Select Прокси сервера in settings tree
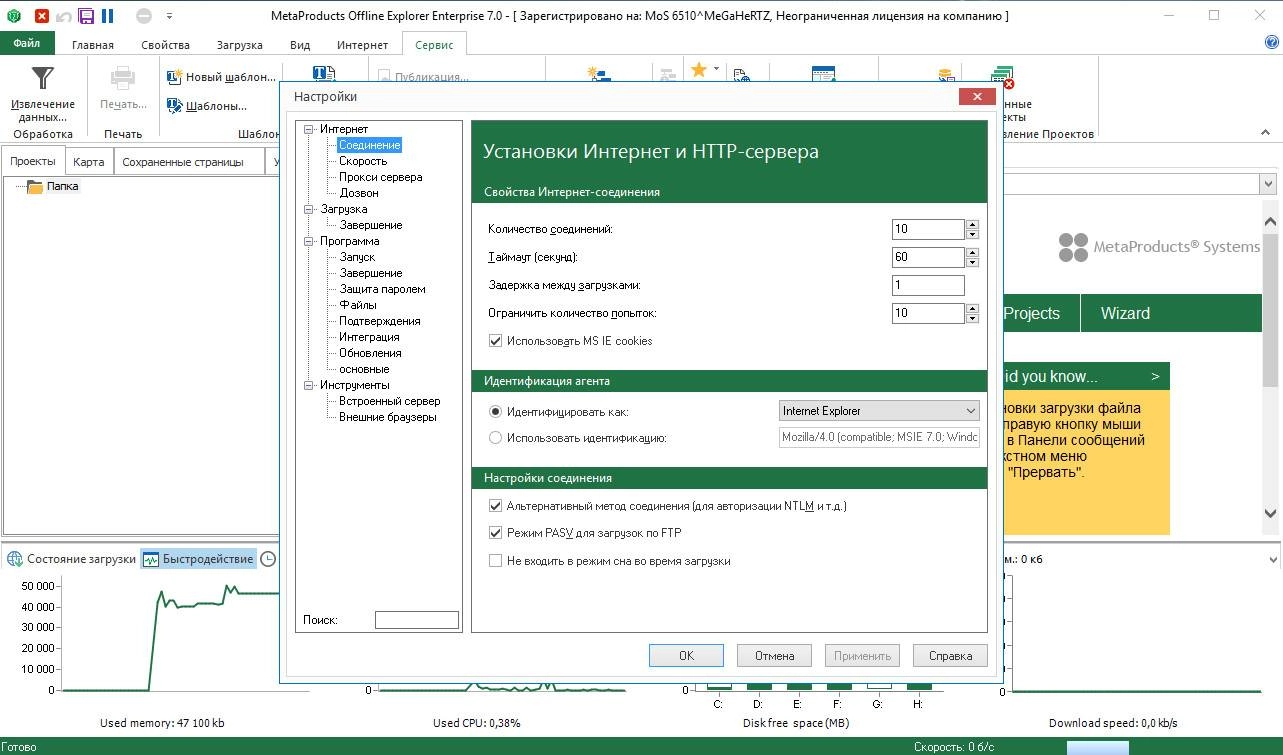 (x=381, y=177)
